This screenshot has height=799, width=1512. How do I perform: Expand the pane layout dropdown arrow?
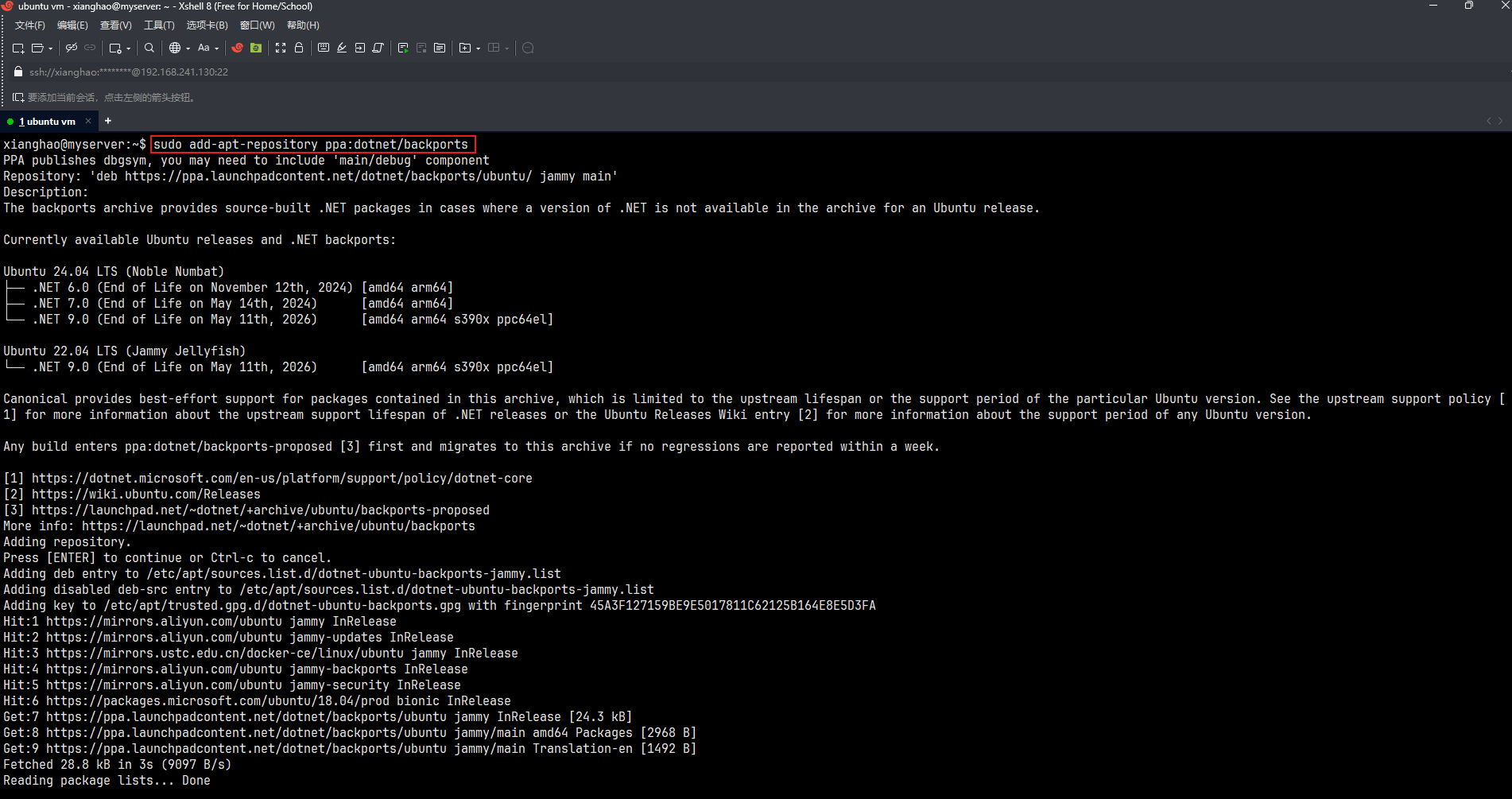click(507, 48)
